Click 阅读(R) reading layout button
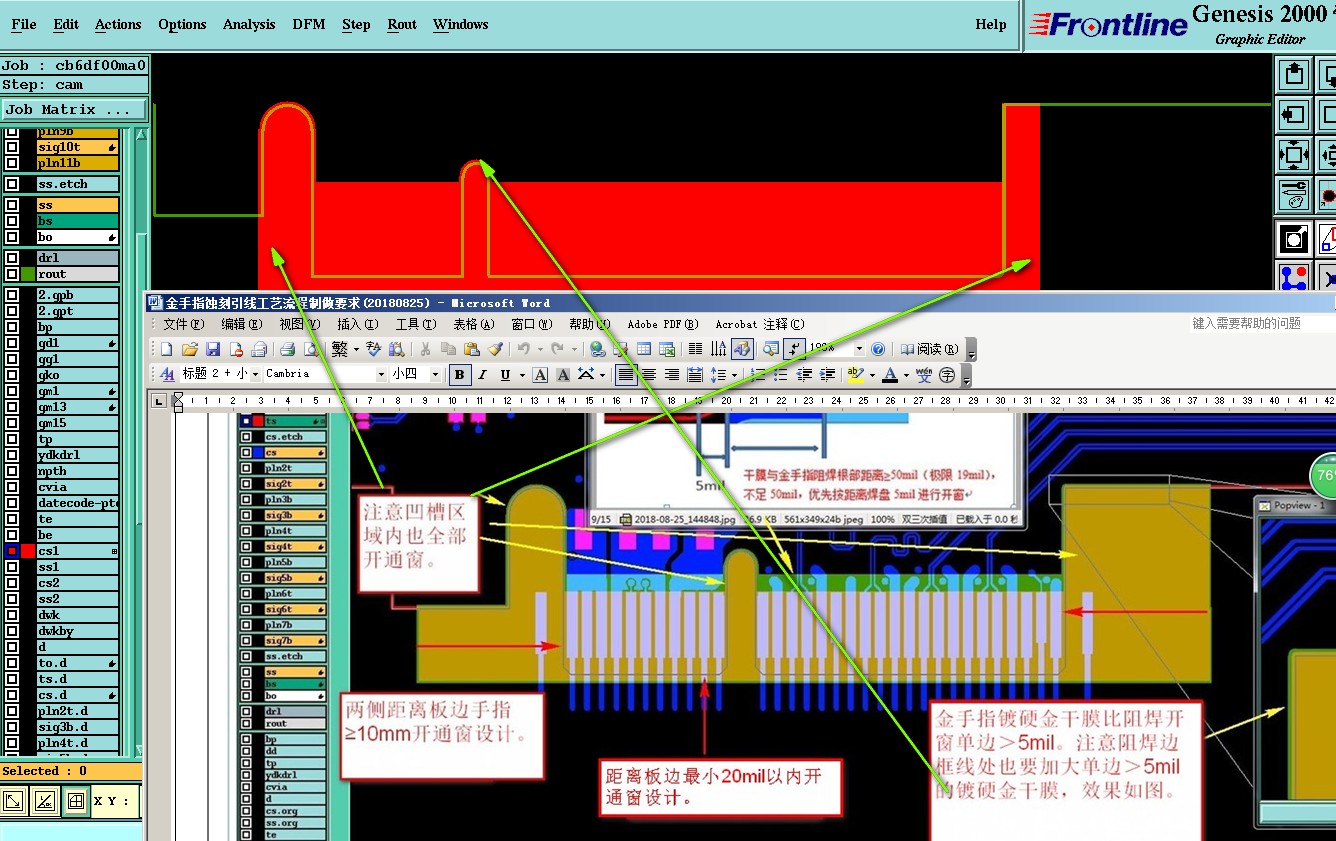This screenshot has width=1336, height=841. click(930, 349)
